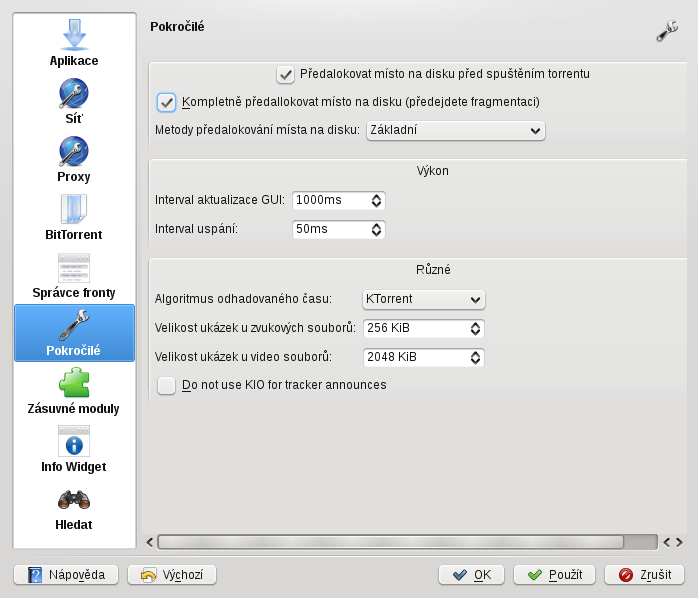The width and height of the screenshot is (698, 598).
Task: Open the Zásuvné moduly puzzle piece icon
Action: click(x=74, y=382)
